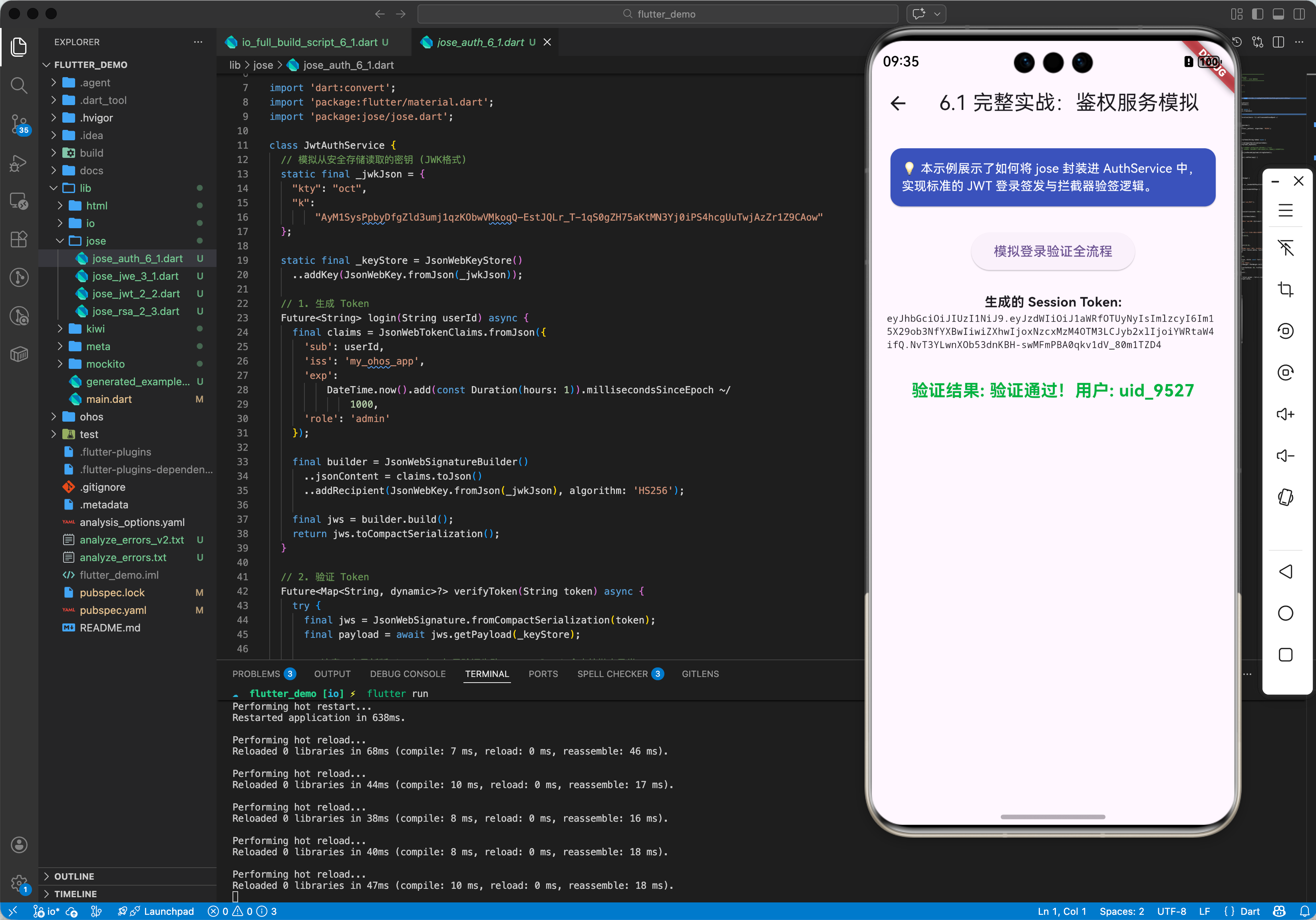
Task: Click emulator volume up icon
Action: 1285,414
